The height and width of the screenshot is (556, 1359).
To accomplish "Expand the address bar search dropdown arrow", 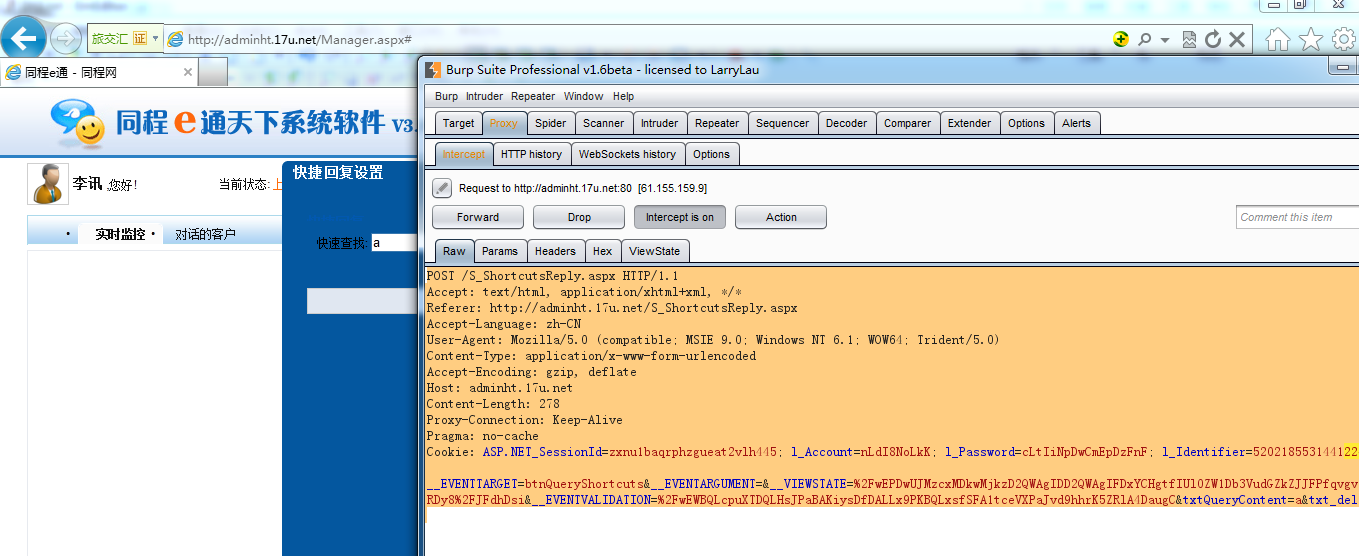I will 1165,41.
